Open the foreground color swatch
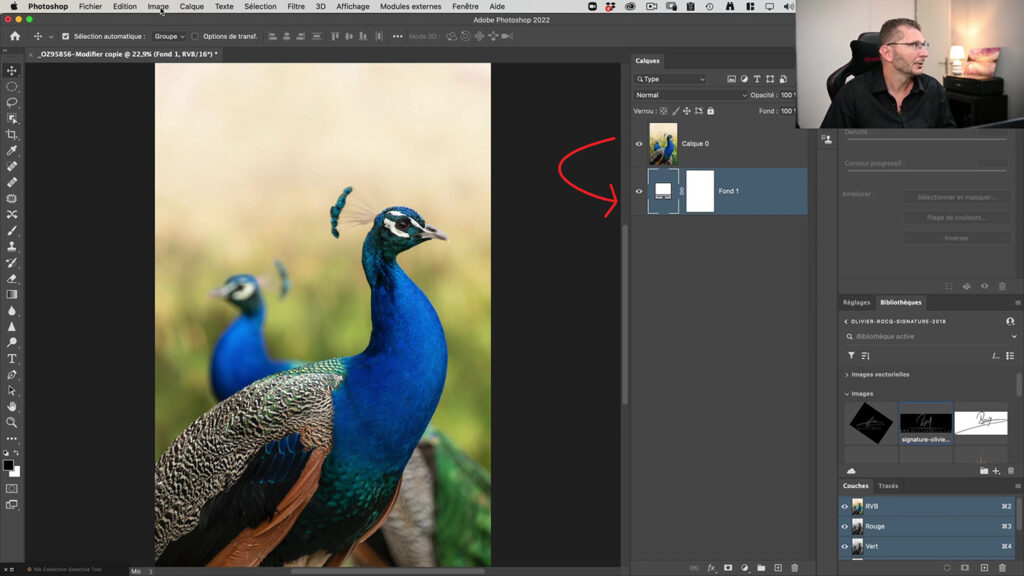This screenshot has width=1024, height=576. point(9,463)
